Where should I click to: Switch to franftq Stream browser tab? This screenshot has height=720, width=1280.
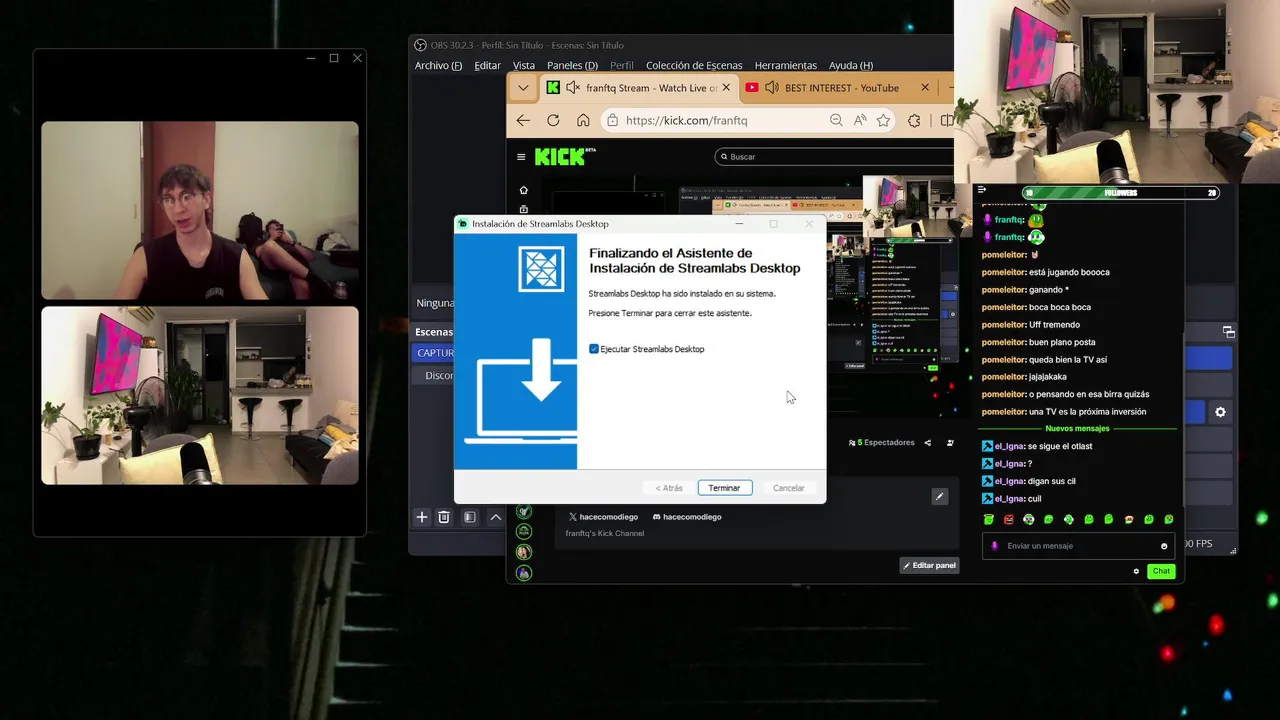coord(639,88)
